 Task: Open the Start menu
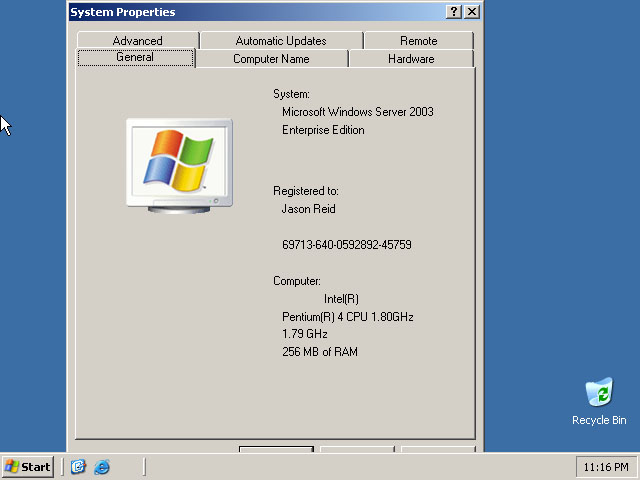(28, 467)
